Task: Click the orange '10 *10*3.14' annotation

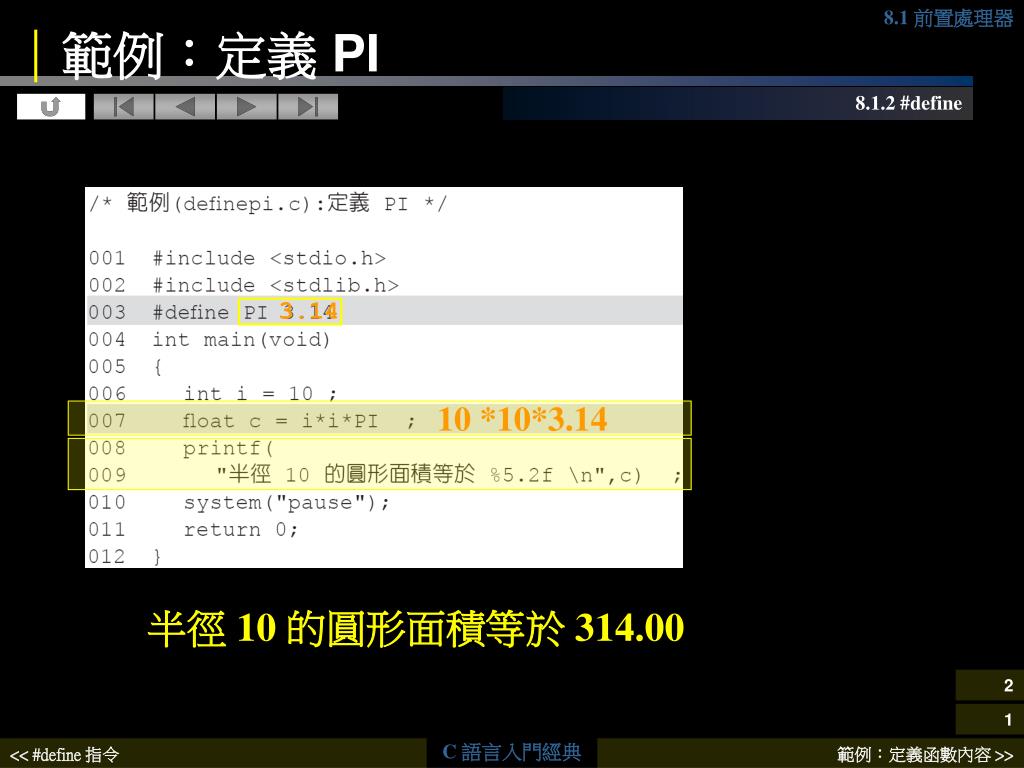Action: (x=522, y=419)
